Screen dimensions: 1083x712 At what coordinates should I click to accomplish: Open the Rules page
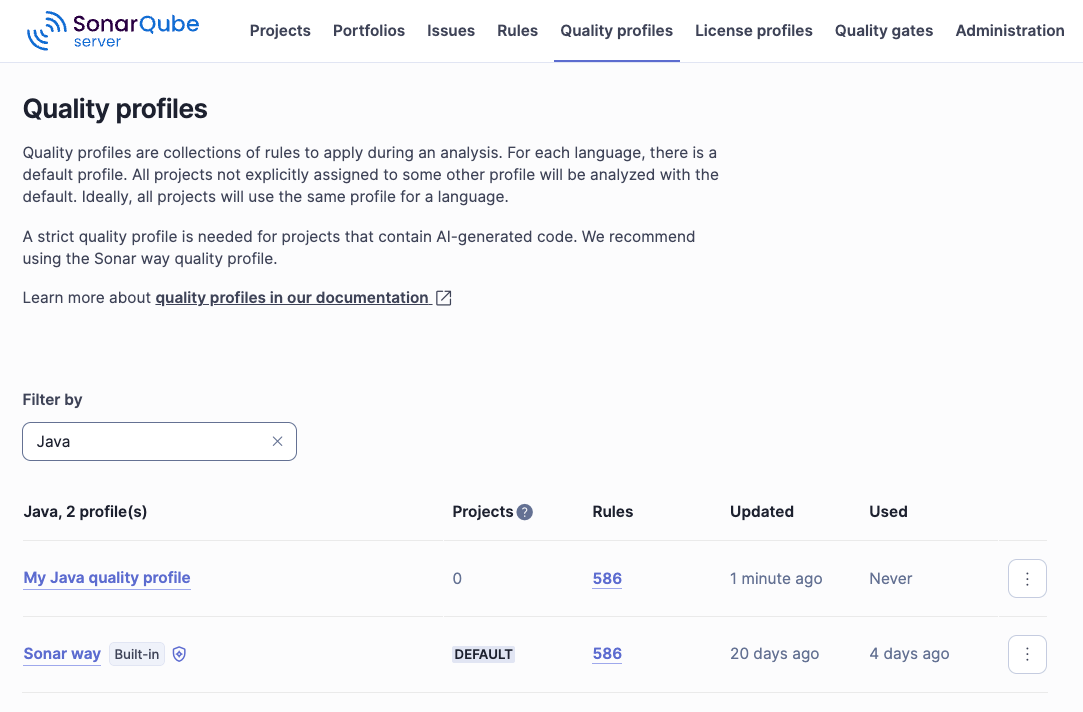click(517, 30)
